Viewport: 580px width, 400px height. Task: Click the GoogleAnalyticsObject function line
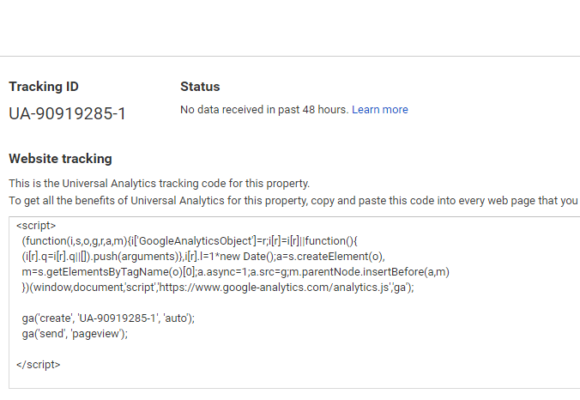(189, 241)
